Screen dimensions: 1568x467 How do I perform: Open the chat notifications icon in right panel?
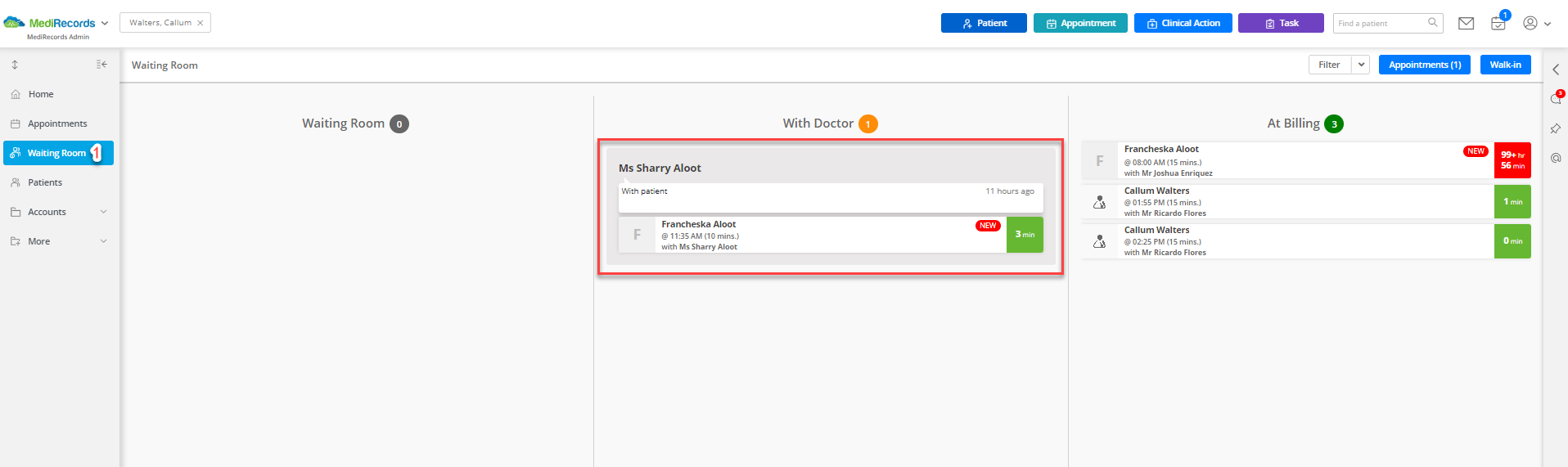click(x=1556, y=98)
